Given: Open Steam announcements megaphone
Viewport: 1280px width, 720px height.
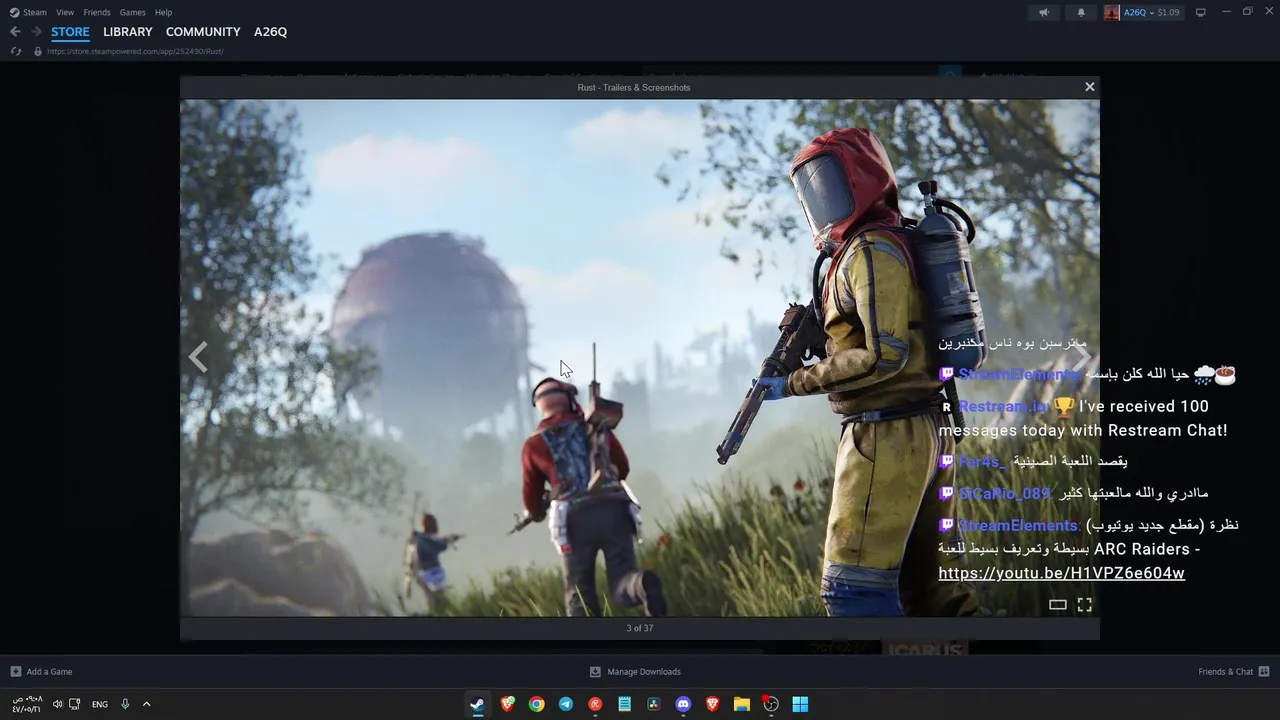Looking at the screenshot, I should [x=1044, y=12].
